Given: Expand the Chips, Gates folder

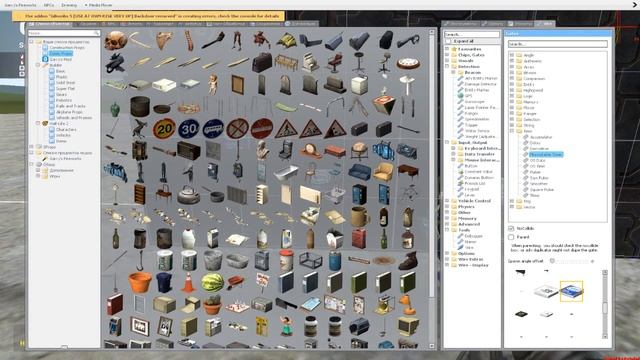Looking at the screenshot, I should point(447,55).
